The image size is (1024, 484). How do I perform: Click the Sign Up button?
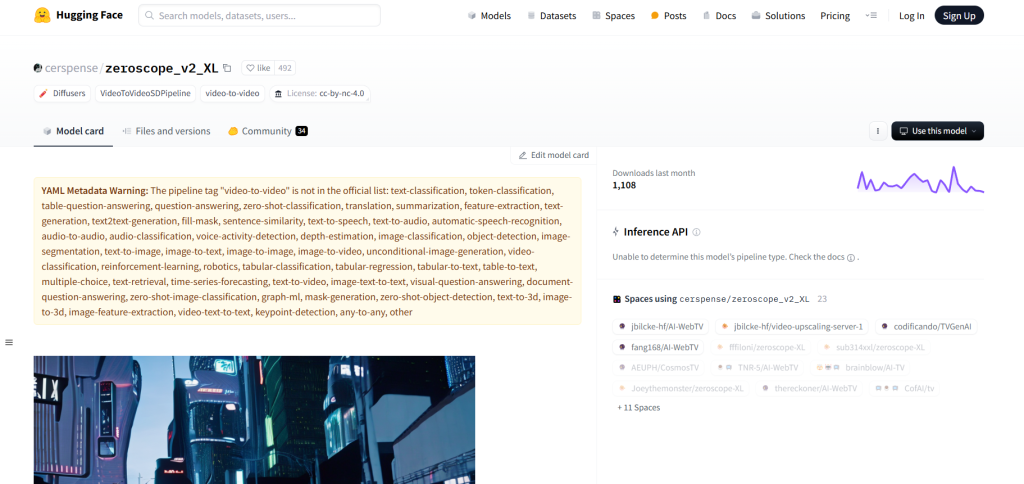click(x=958, y=16)
